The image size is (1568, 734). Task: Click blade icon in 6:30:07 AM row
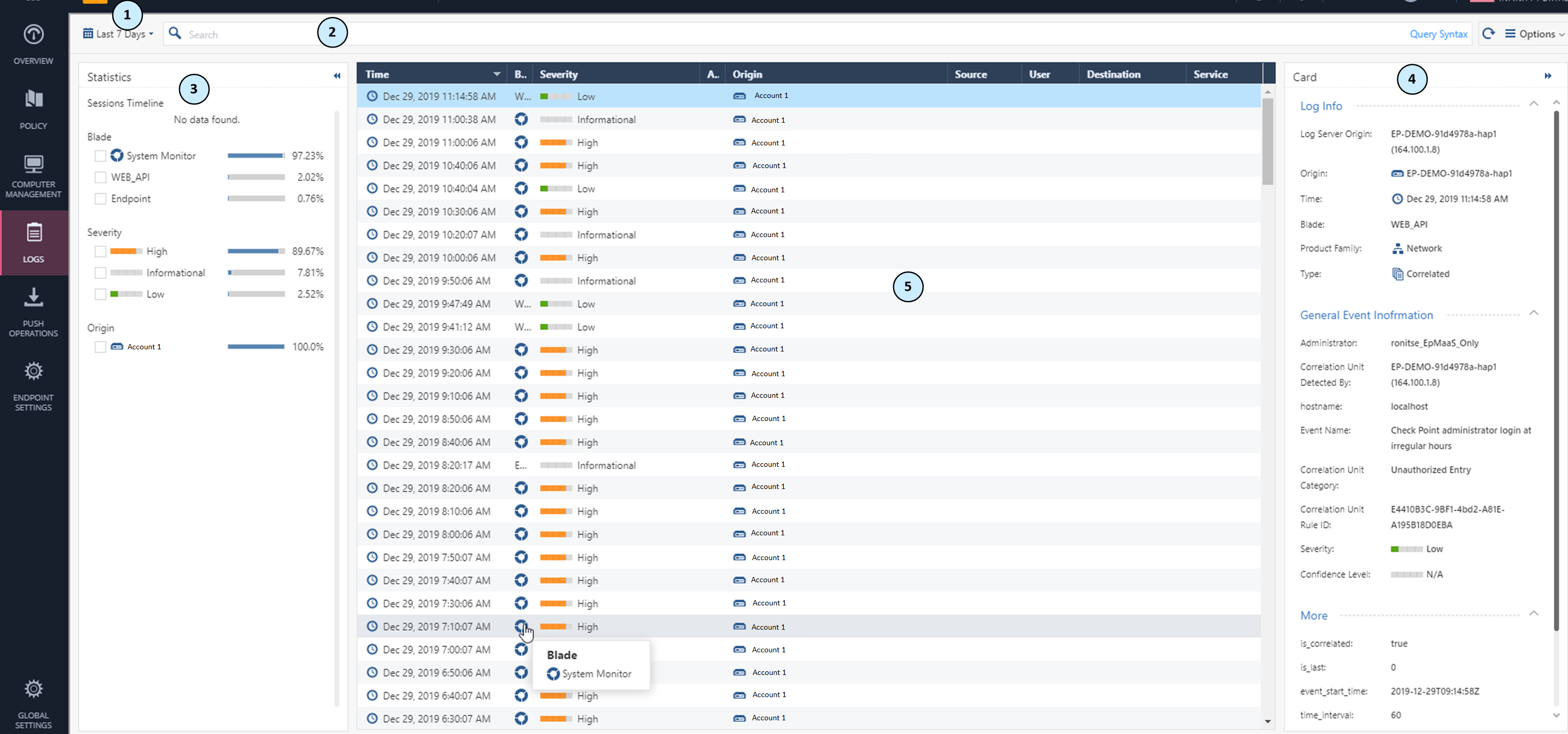(x=521, y=718)
